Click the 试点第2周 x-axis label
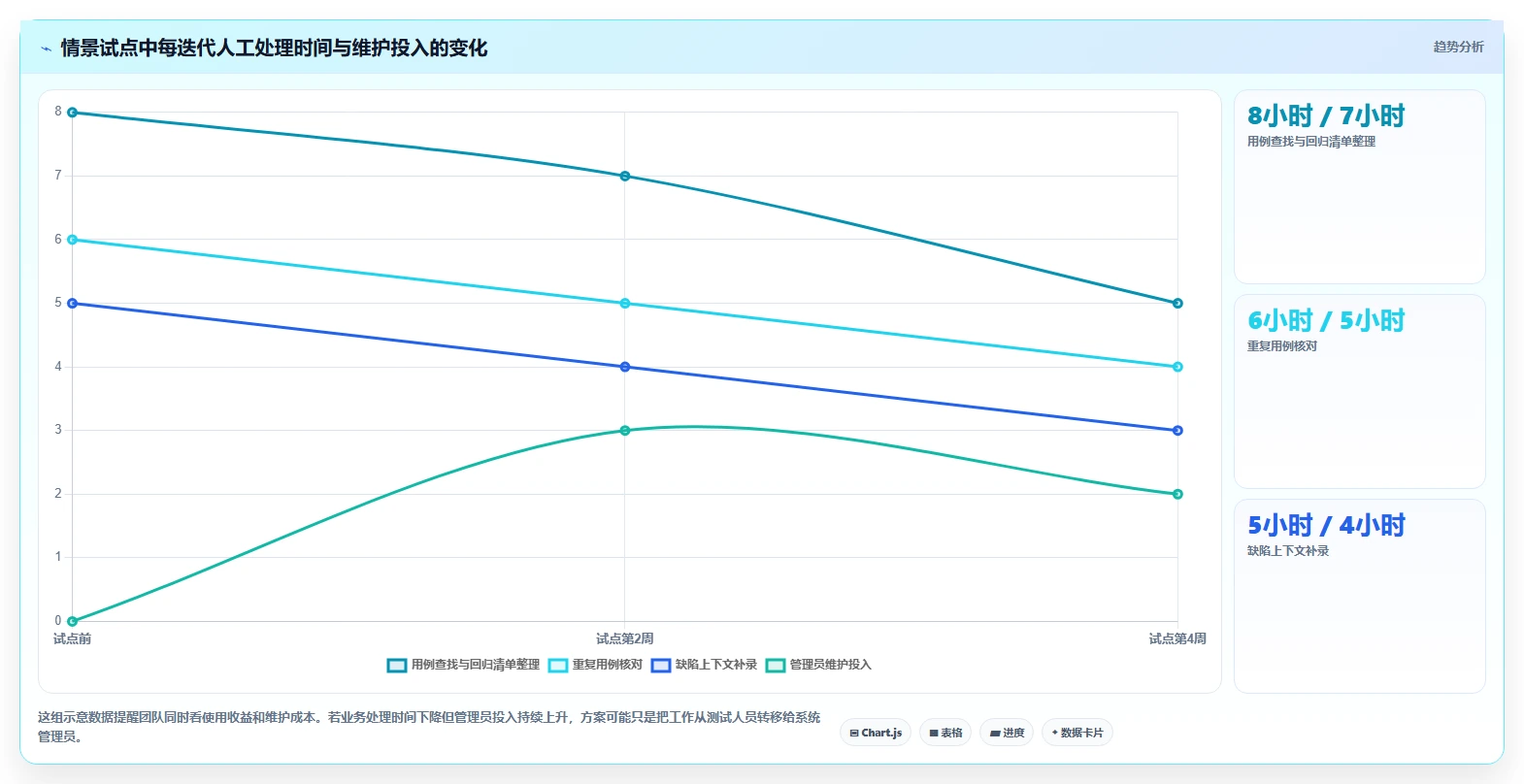 point(625,638)
